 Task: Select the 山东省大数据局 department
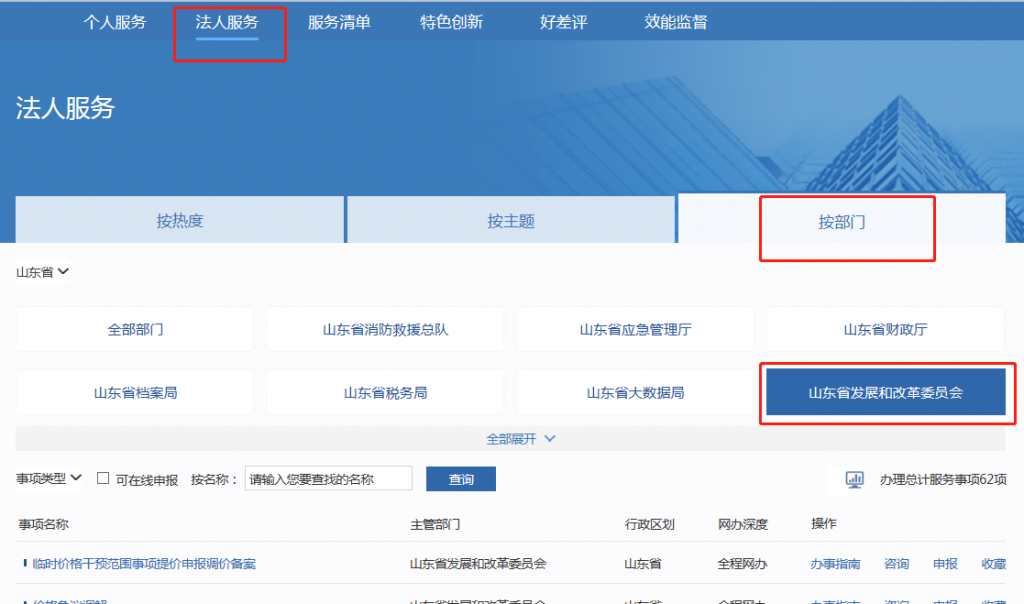tap(635, 392)
